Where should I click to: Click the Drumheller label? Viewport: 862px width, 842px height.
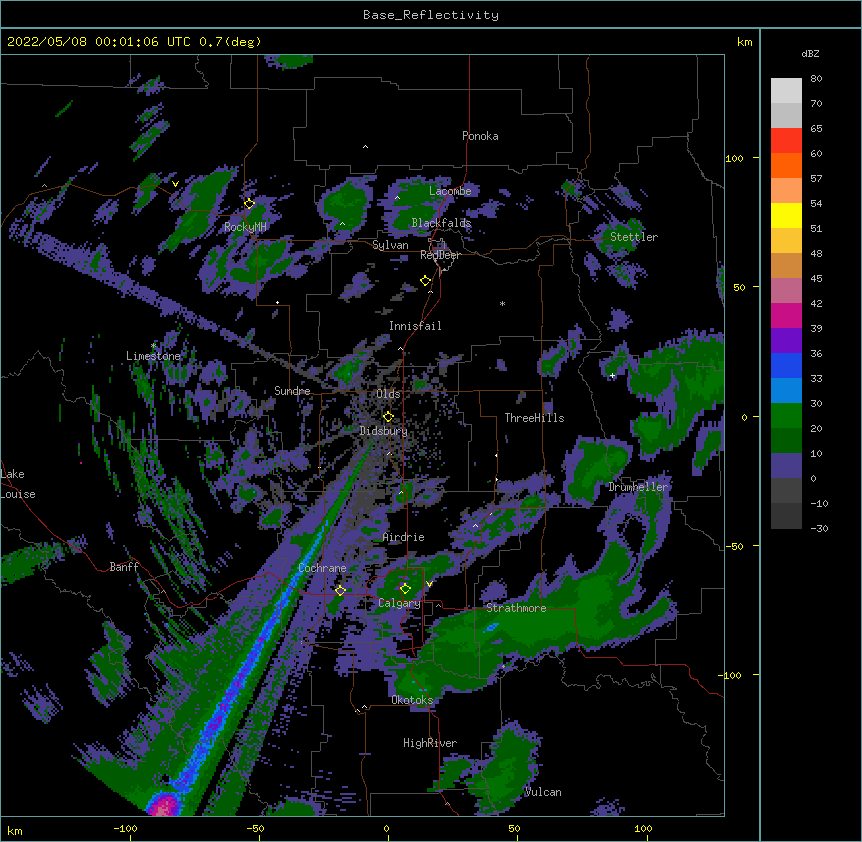[638, 487]
